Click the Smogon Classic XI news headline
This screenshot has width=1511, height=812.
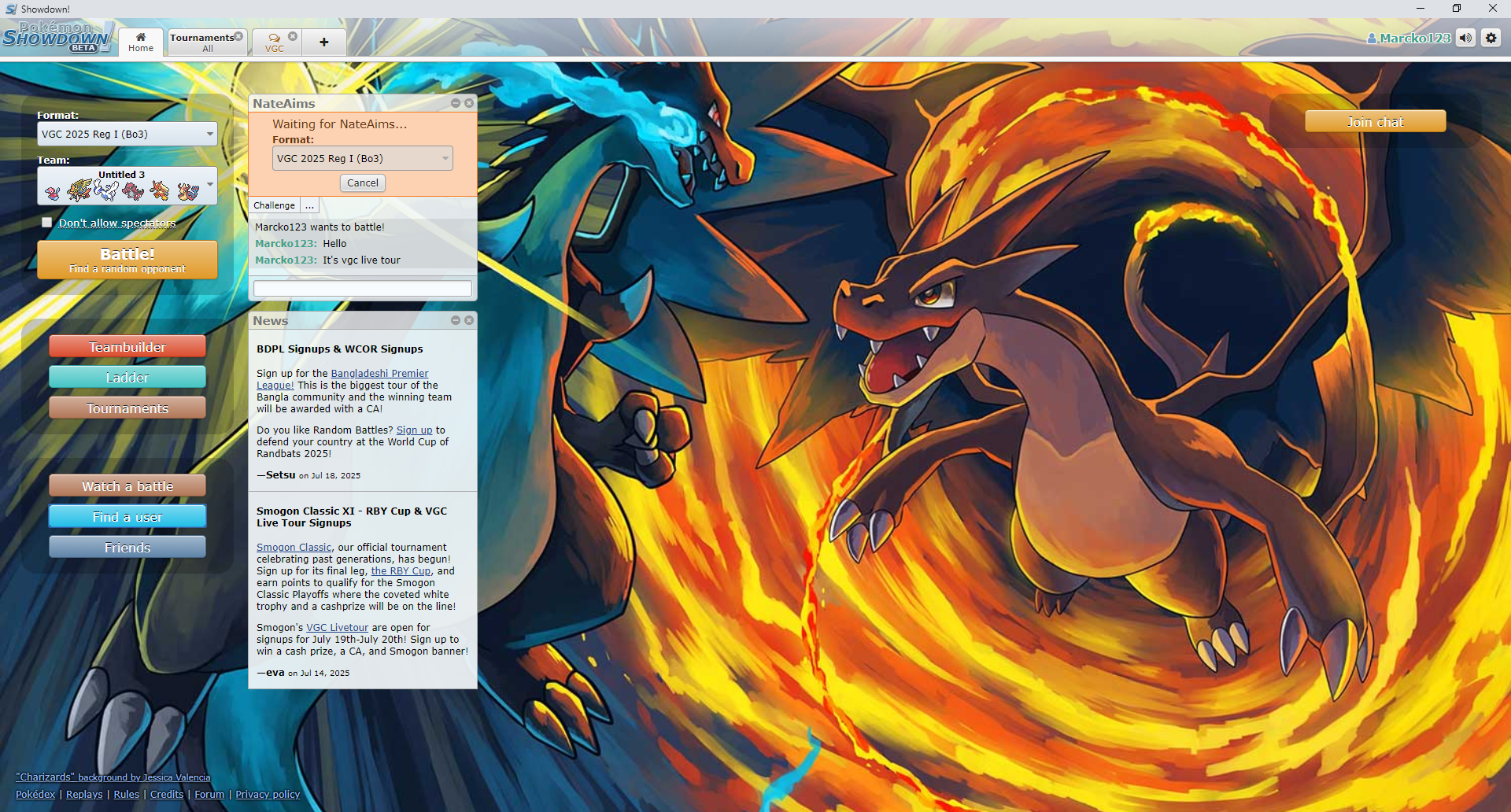(352, 517)
